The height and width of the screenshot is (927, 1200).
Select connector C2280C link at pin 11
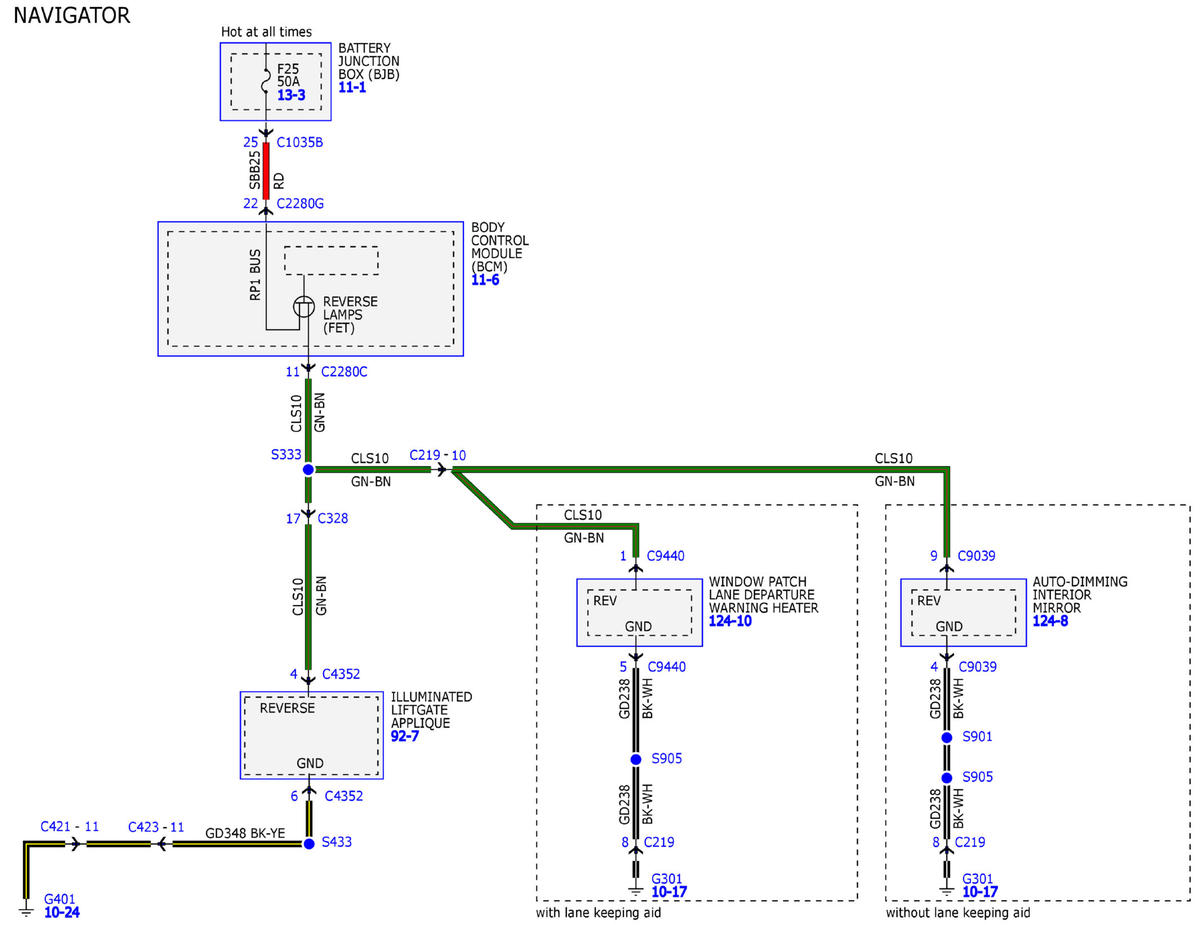point(345,371)
